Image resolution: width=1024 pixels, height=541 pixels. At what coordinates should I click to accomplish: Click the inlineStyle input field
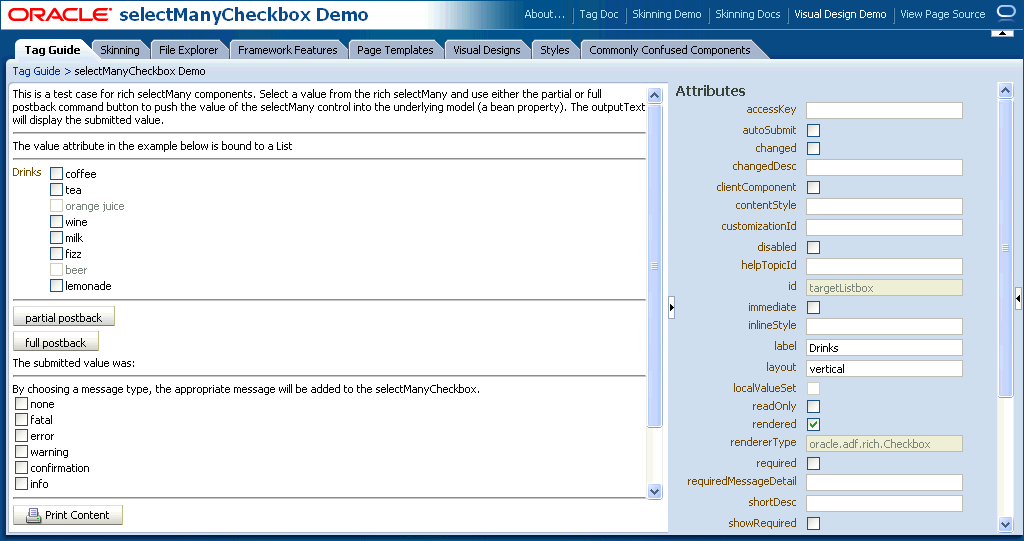point(884,327)
